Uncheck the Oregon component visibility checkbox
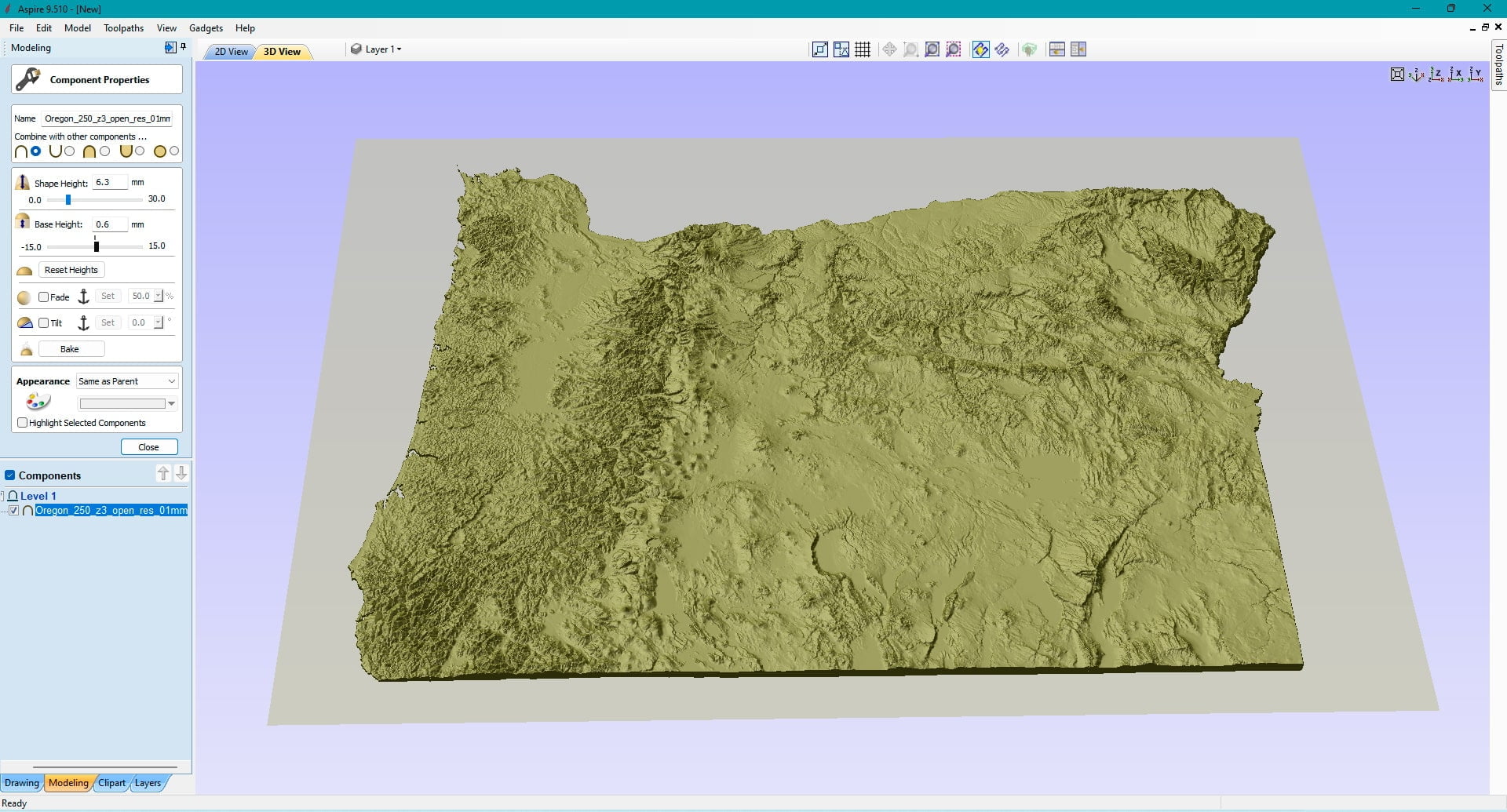The image size is (1507, 812). pos(13,511)
